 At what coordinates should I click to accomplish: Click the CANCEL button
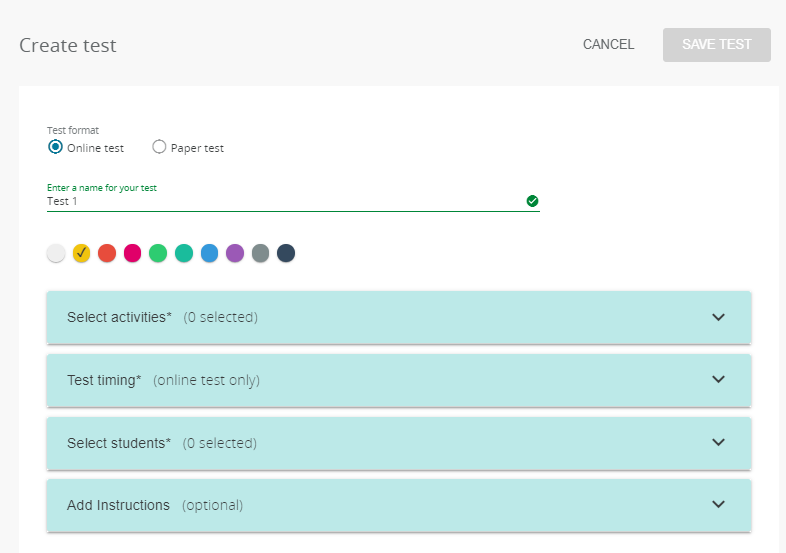coord(609,45)
